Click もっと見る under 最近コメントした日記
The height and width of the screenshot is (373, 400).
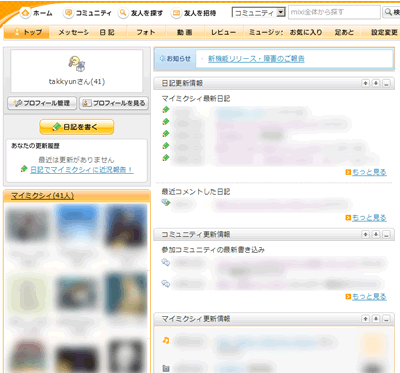369,218
